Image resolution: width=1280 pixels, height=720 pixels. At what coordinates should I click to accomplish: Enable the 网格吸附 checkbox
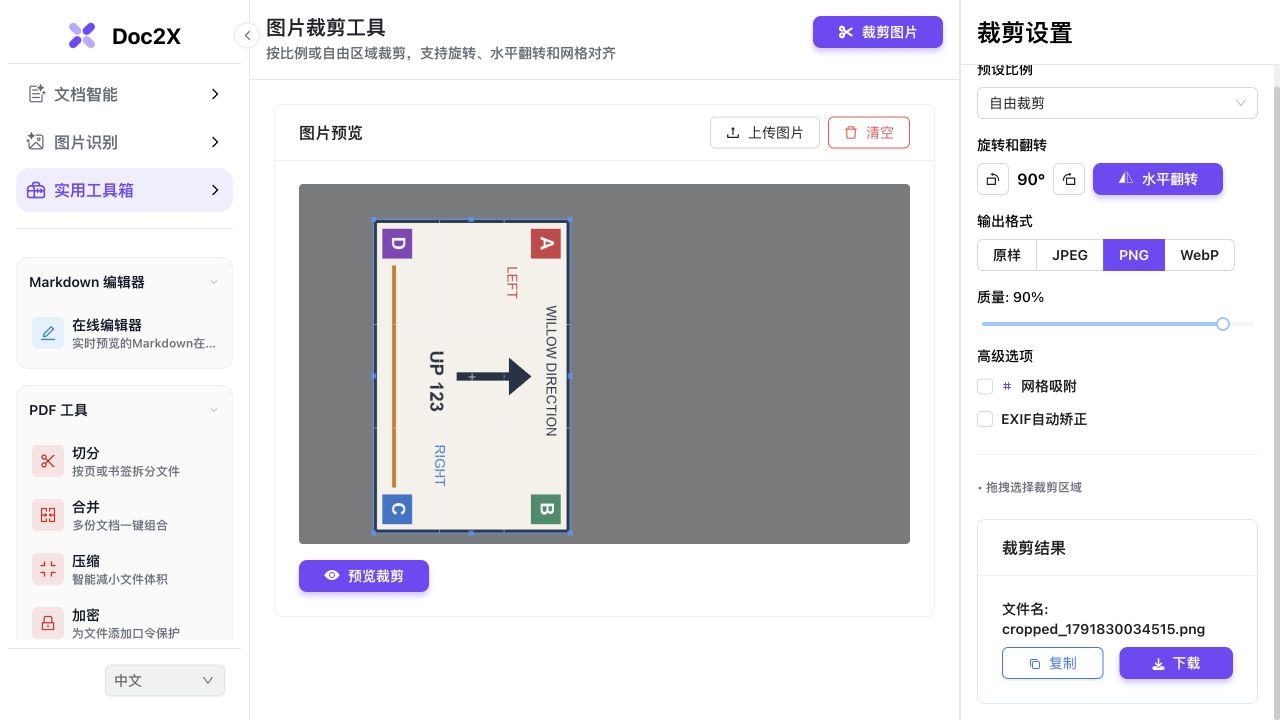click(985, 386)
